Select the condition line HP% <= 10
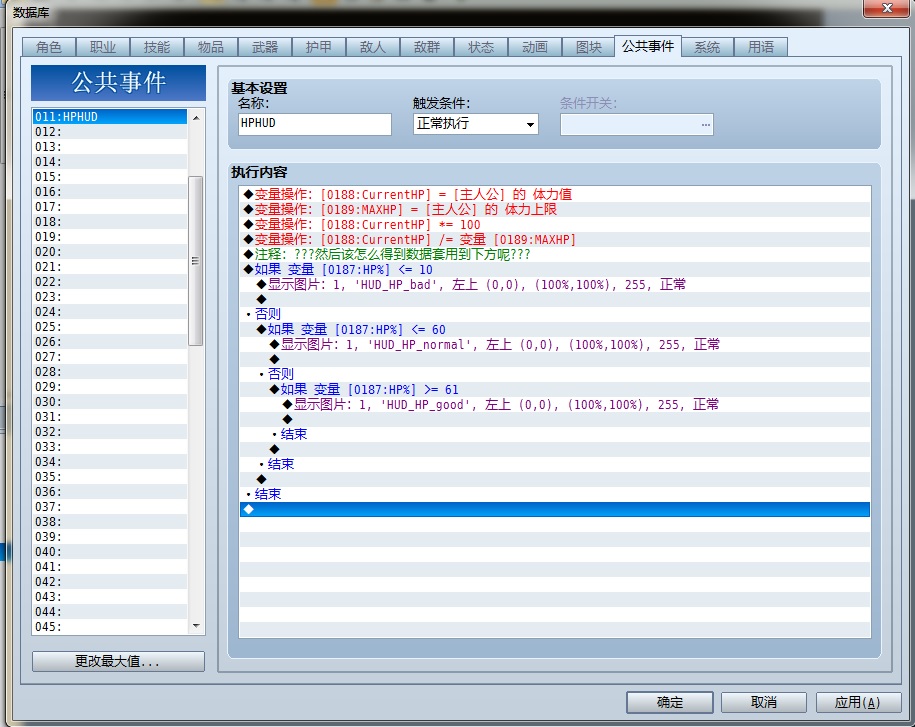Screen dimensions: 915x727 [555, 270]
